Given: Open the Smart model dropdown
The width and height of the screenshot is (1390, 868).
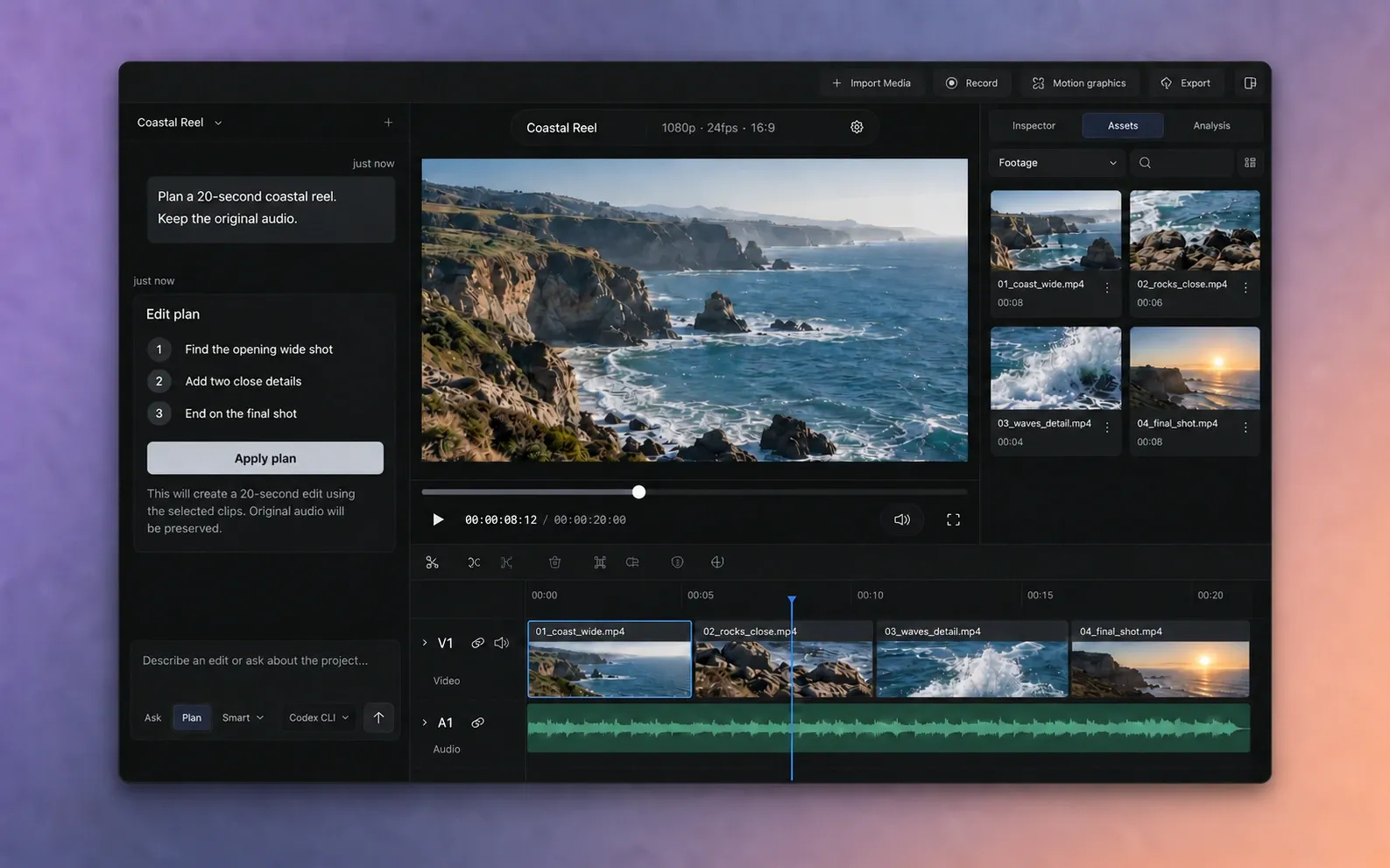Looking at the screenshot, I should point(243,717).
